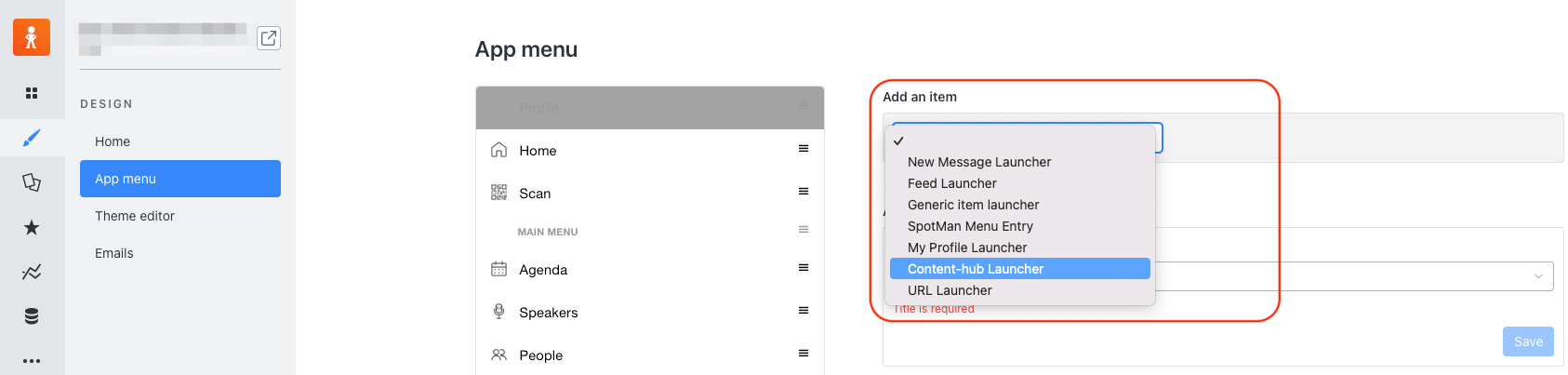Click the three dots more icon in sidebar

[32, 361]
